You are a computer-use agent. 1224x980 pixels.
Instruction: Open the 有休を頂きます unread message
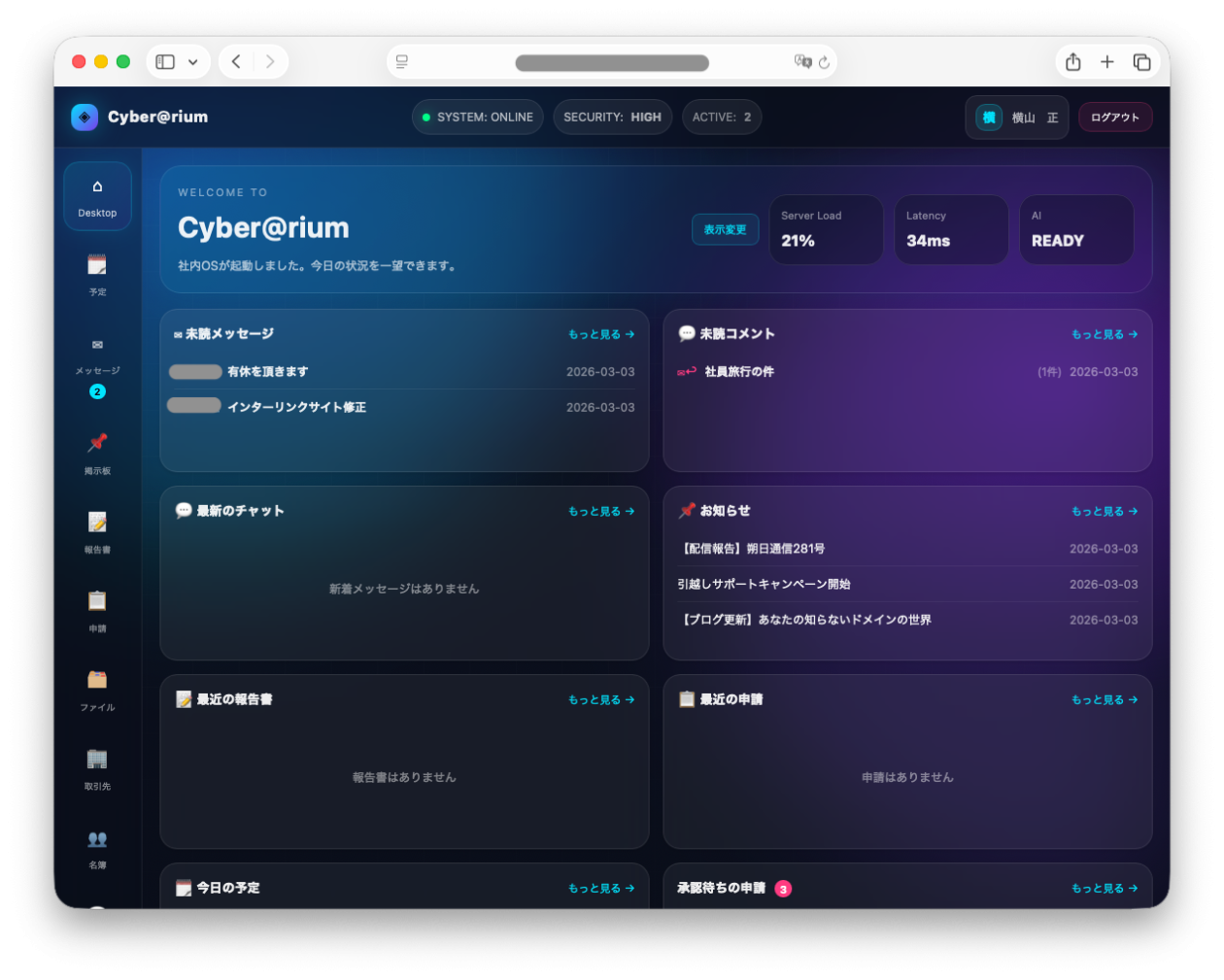pyautogui.click(x=267, y=372)
